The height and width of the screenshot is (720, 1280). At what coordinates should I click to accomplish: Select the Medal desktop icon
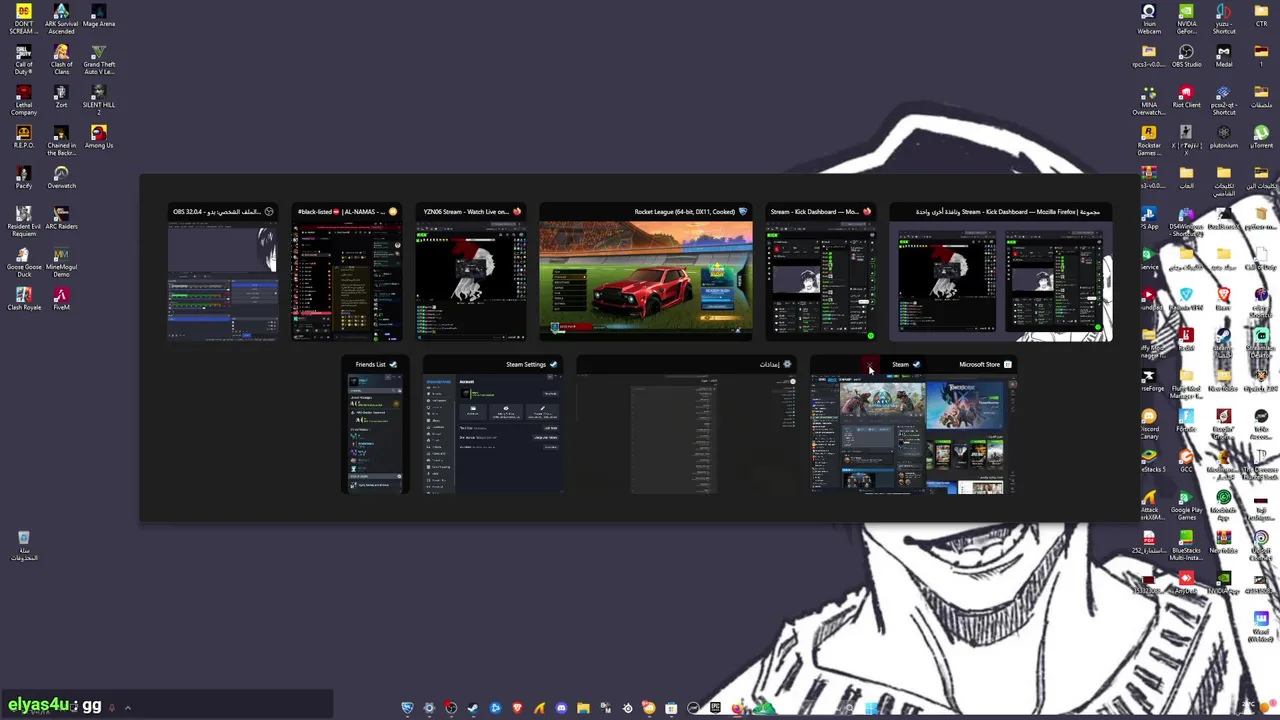click(x=1224, y=57)
